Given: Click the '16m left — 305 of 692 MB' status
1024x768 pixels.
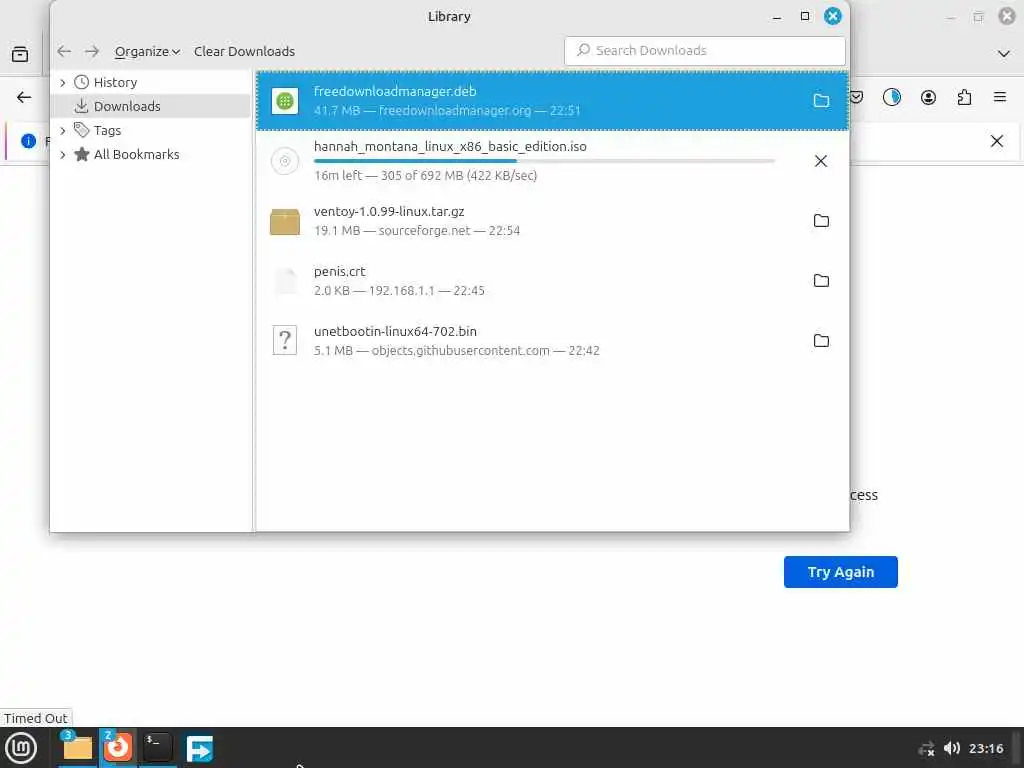Looking at the screenshot, I should [425, 175].
